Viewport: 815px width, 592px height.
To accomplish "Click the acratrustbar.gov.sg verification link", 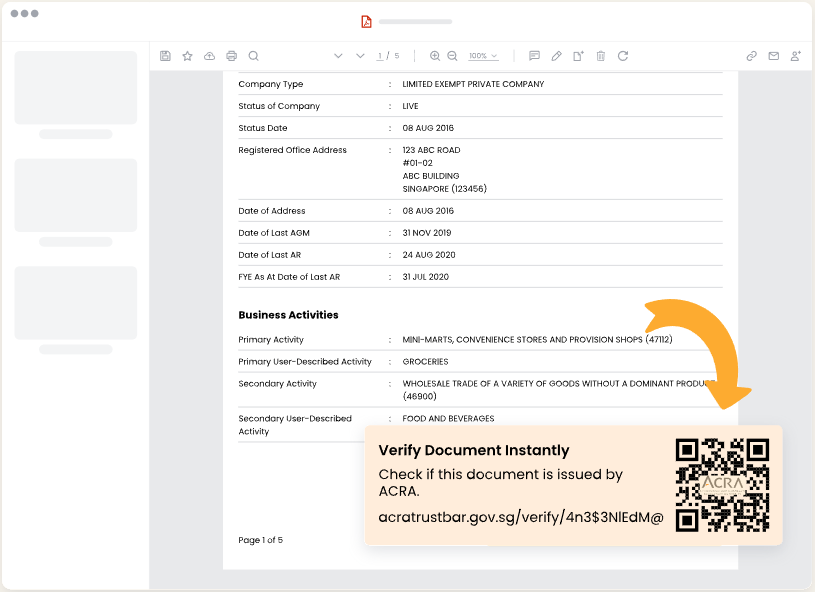I will coord(520,518).
